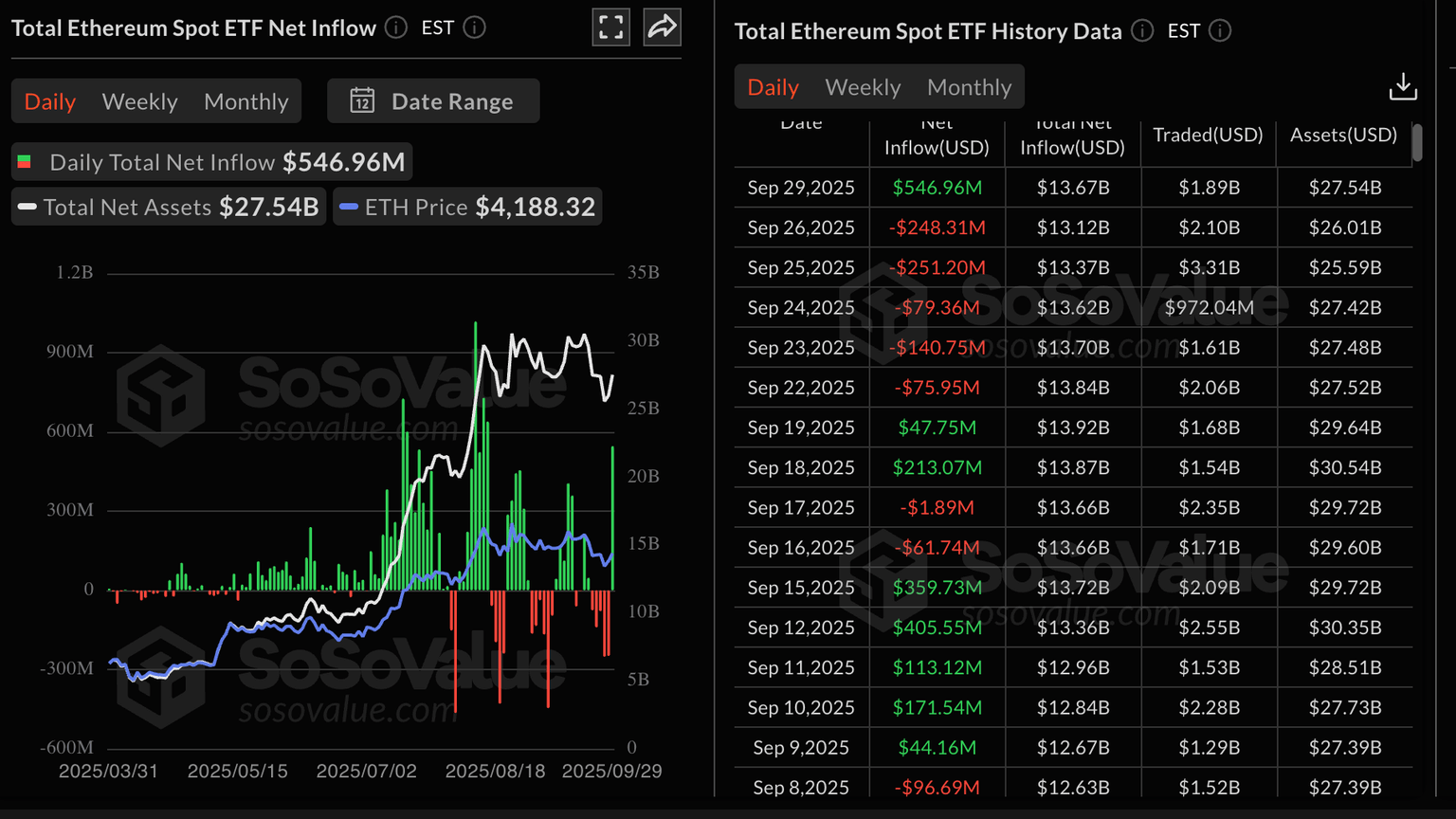1456x819 pixels.
Task: Hide the Total Net Assets line
Action: tap(169, 207)
